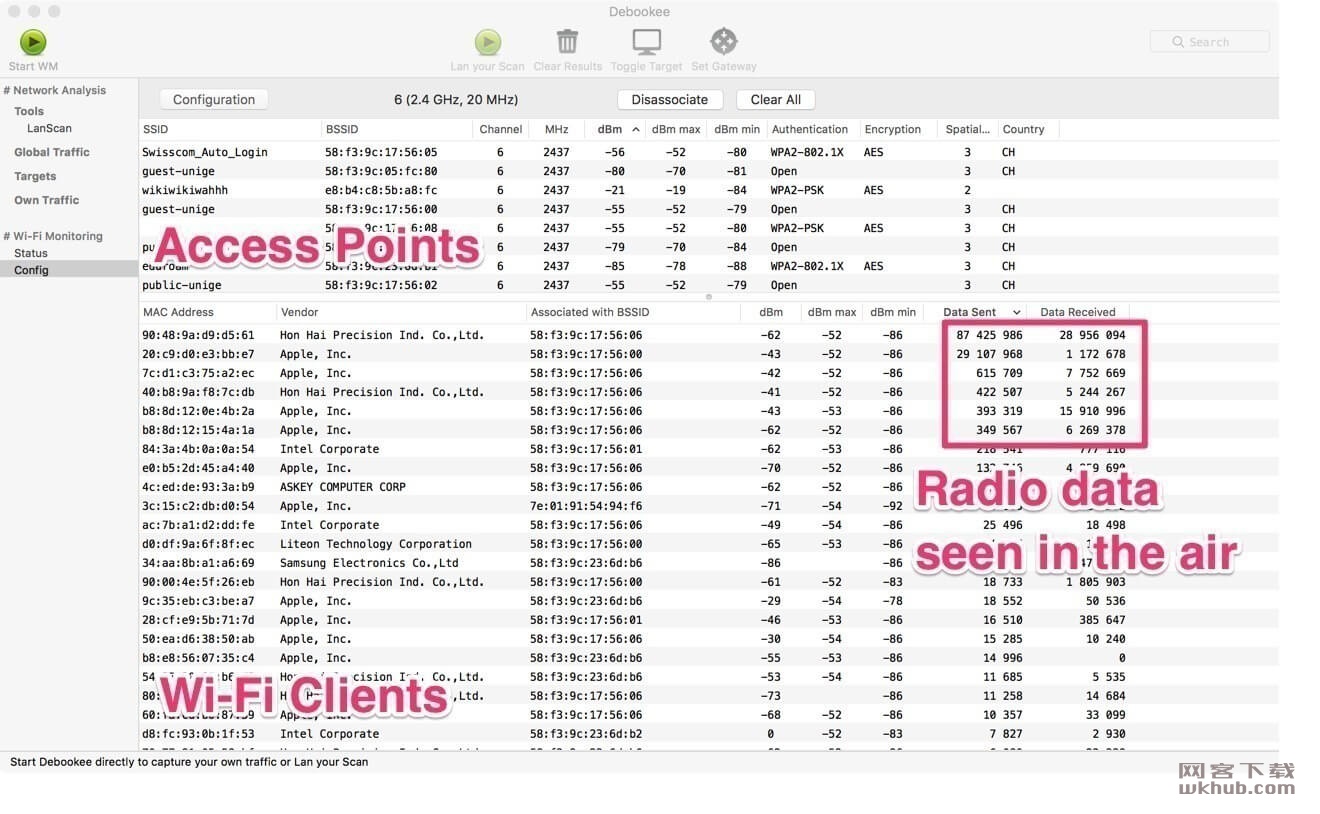Click the Lan your Scan icon

pos(487,42)
